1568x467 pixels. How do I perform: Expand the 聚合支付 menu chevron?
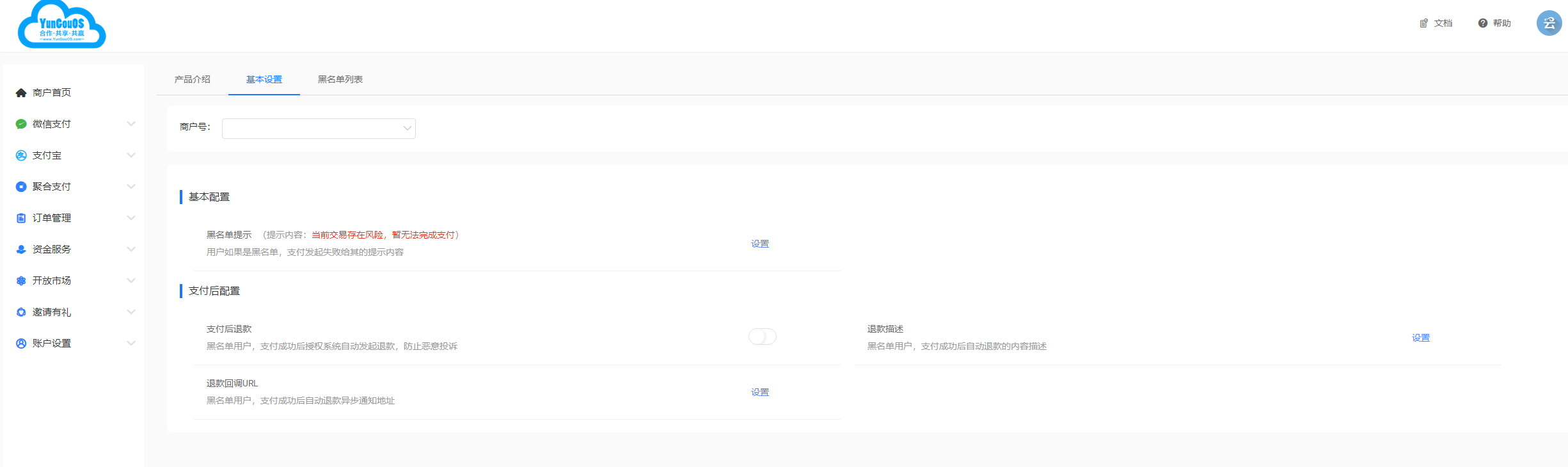[131, 187]
